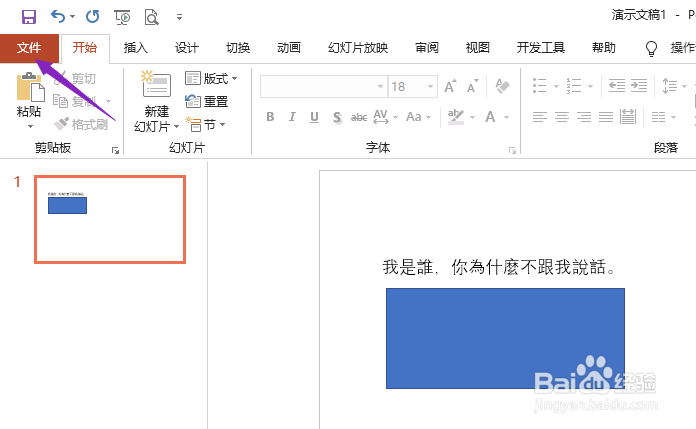This screenshot has height=429, width=696.
Task: Toggle Italic formatting
Action: [x=292, y=117]
